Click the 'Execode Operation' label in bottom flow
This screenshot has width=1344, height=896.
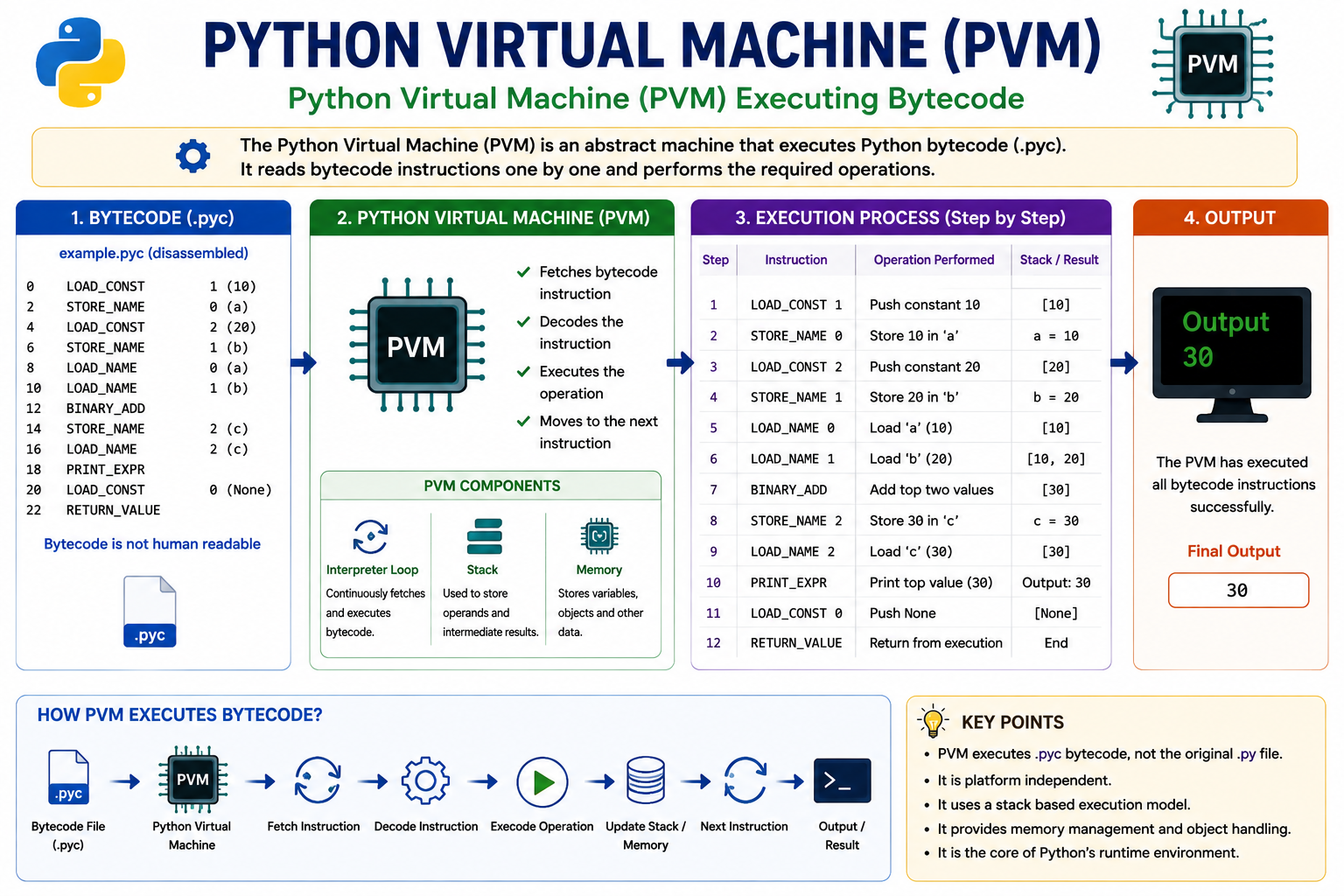542,827
